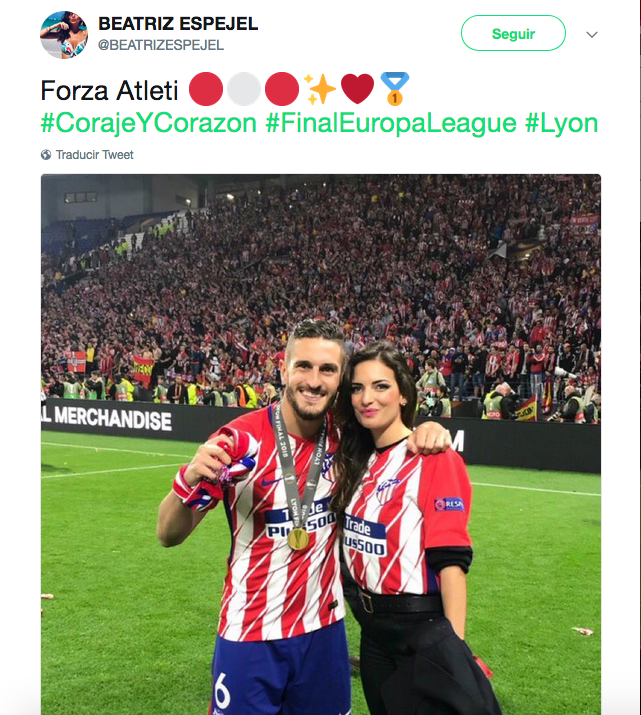Translate the tweet via Traducir Tweet
This screenshot has height=715, width=641.
pyautogui.click(x=94, y=155)
